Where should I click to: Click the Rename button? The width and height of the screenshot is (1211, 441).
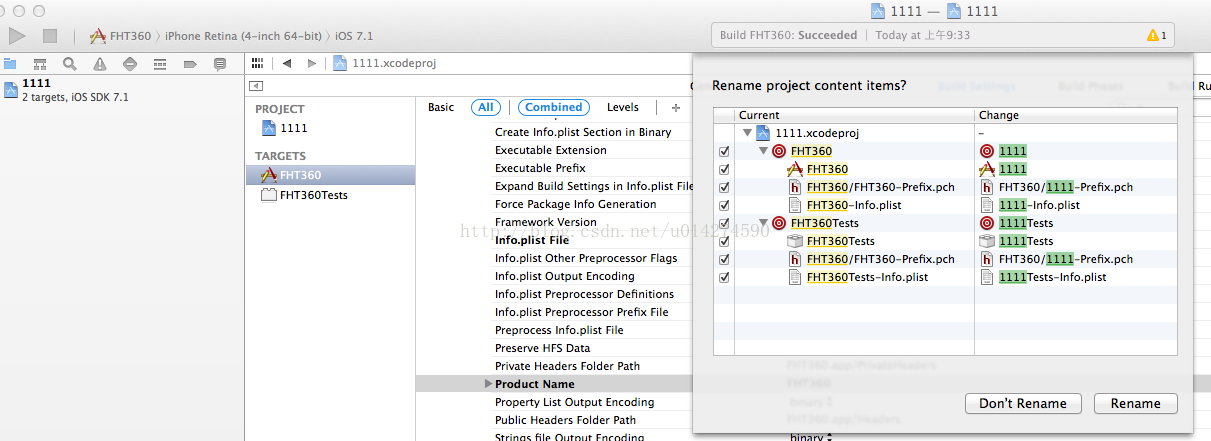(x=1135, y=403)
